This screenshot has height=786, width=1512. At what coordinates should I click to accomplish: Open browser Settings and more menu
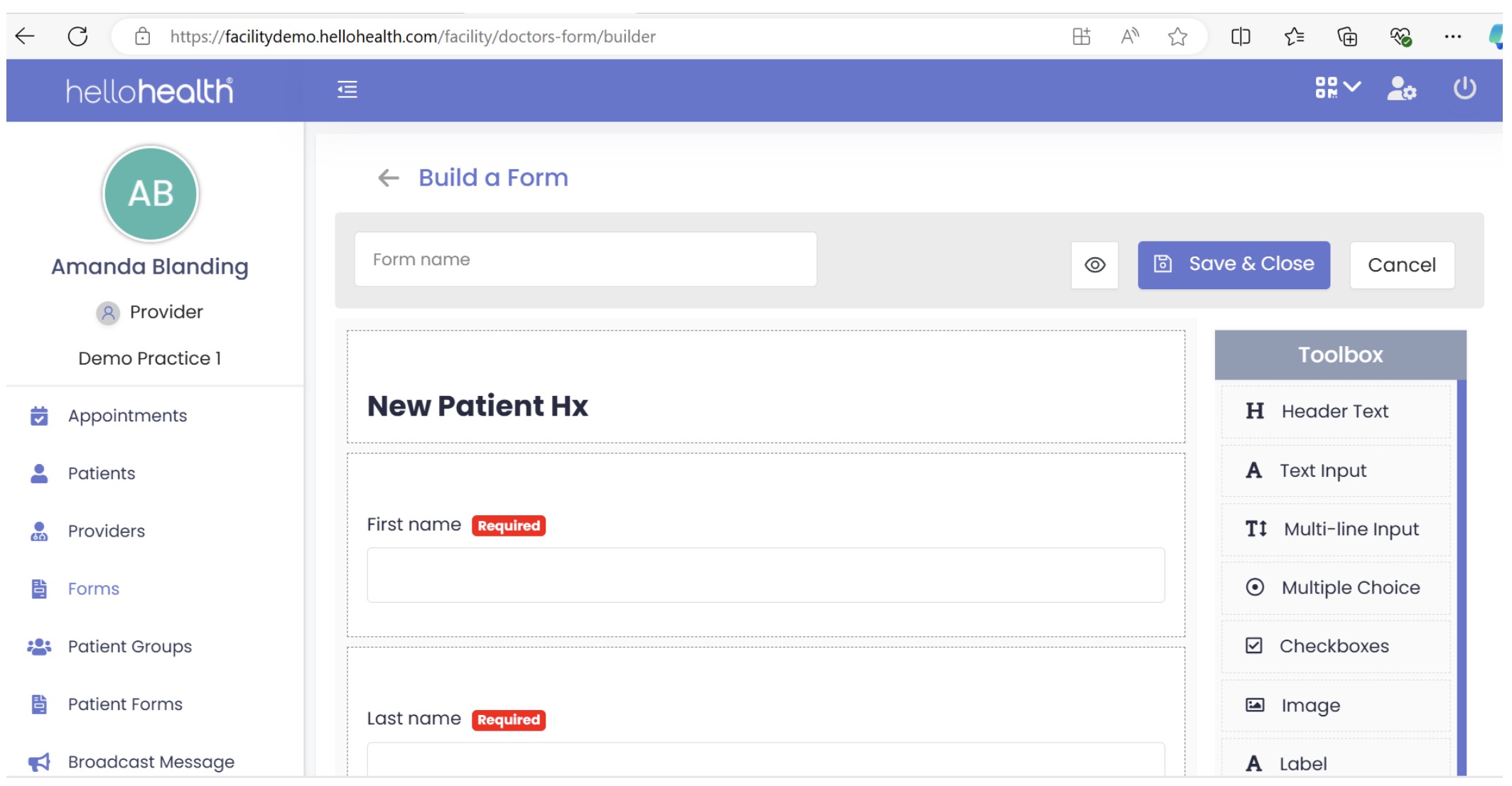[1452, 36]
